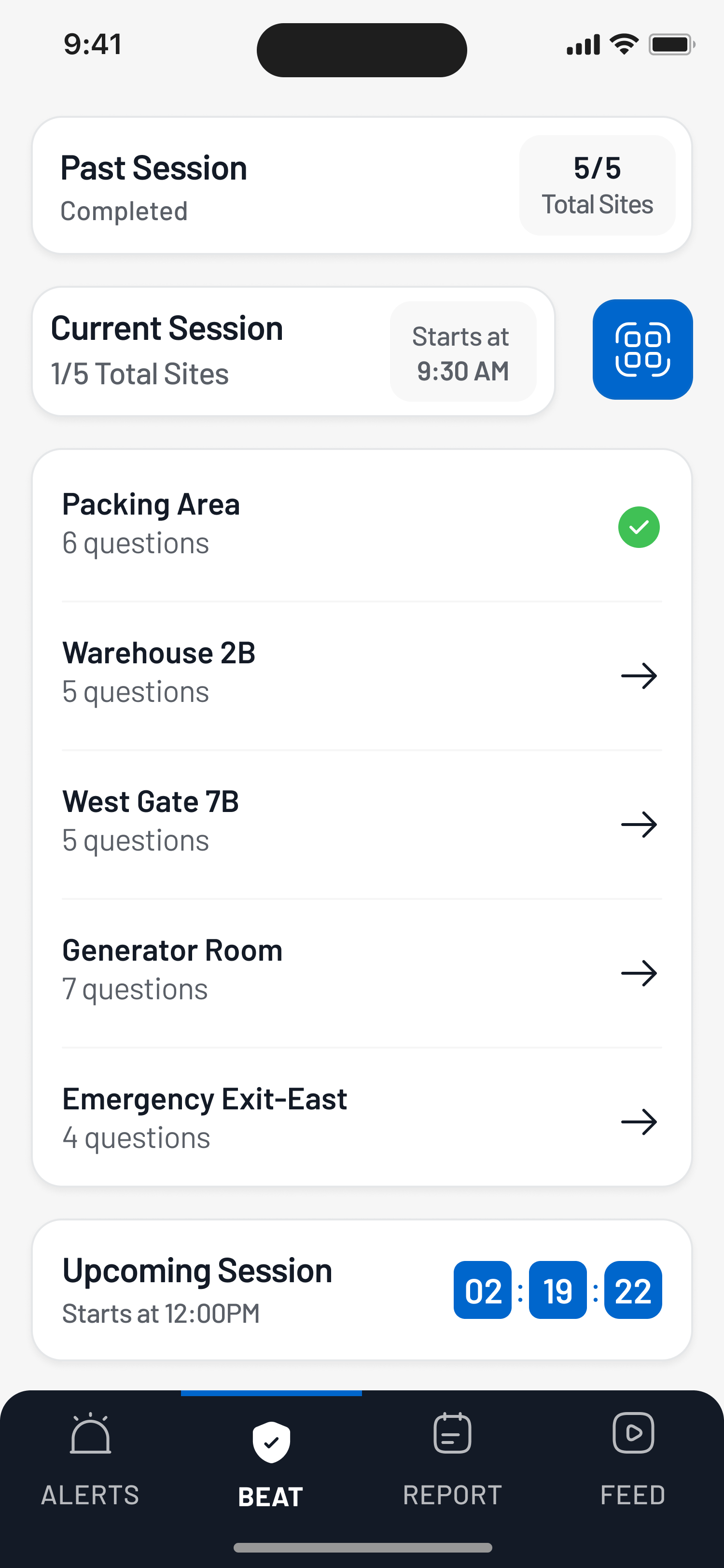Open the Current Session card

pyautogui.click(x=293, y=351)
